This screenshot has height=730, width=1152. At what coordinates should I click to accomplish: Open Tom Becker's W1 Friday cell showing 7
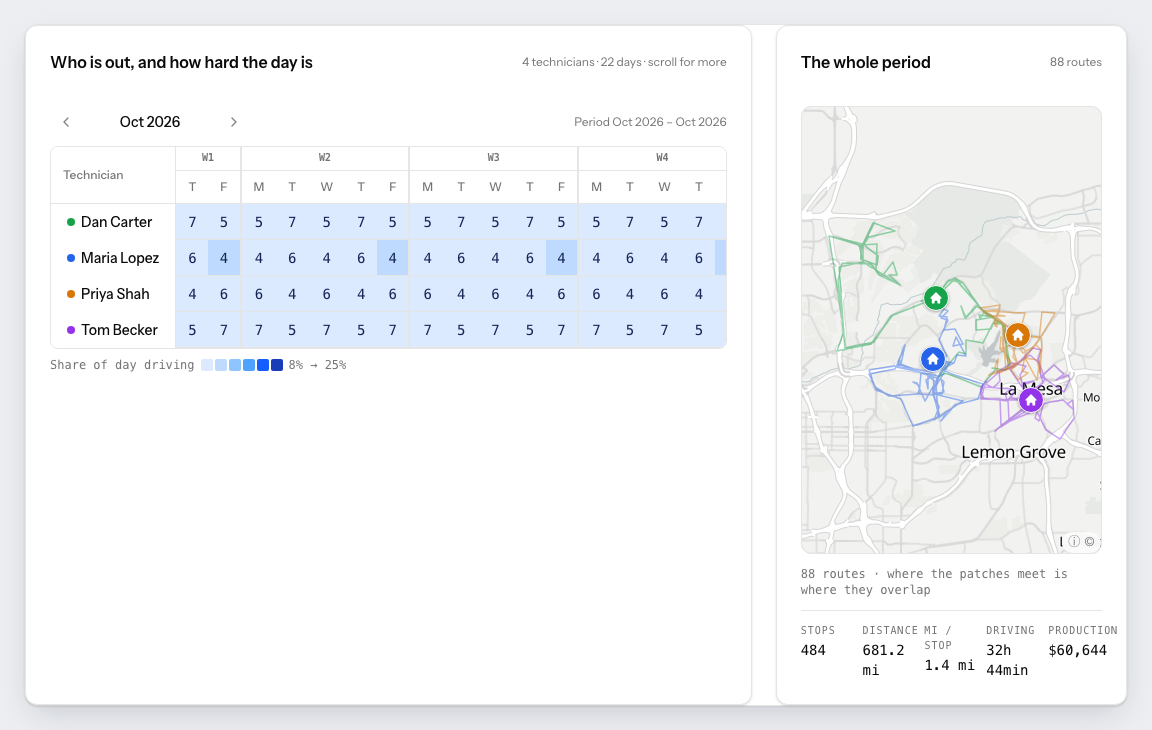[x=224, y=330]
